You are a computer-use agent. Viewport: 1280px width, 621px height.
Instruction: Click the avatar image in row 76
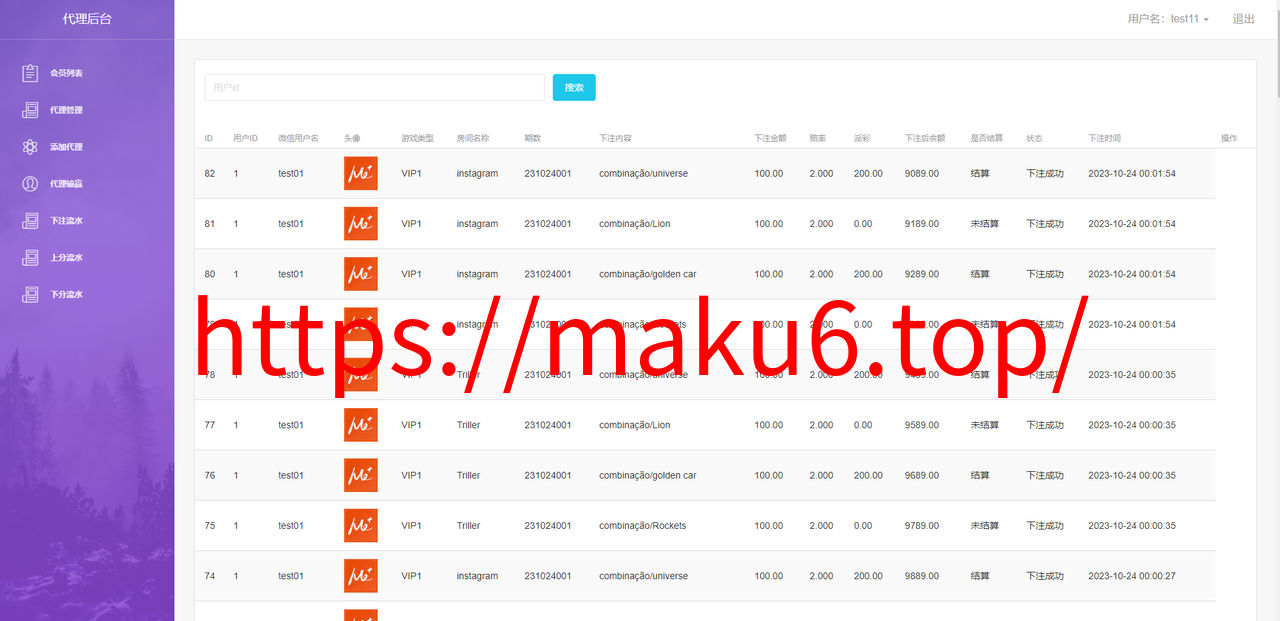(361, 475)
